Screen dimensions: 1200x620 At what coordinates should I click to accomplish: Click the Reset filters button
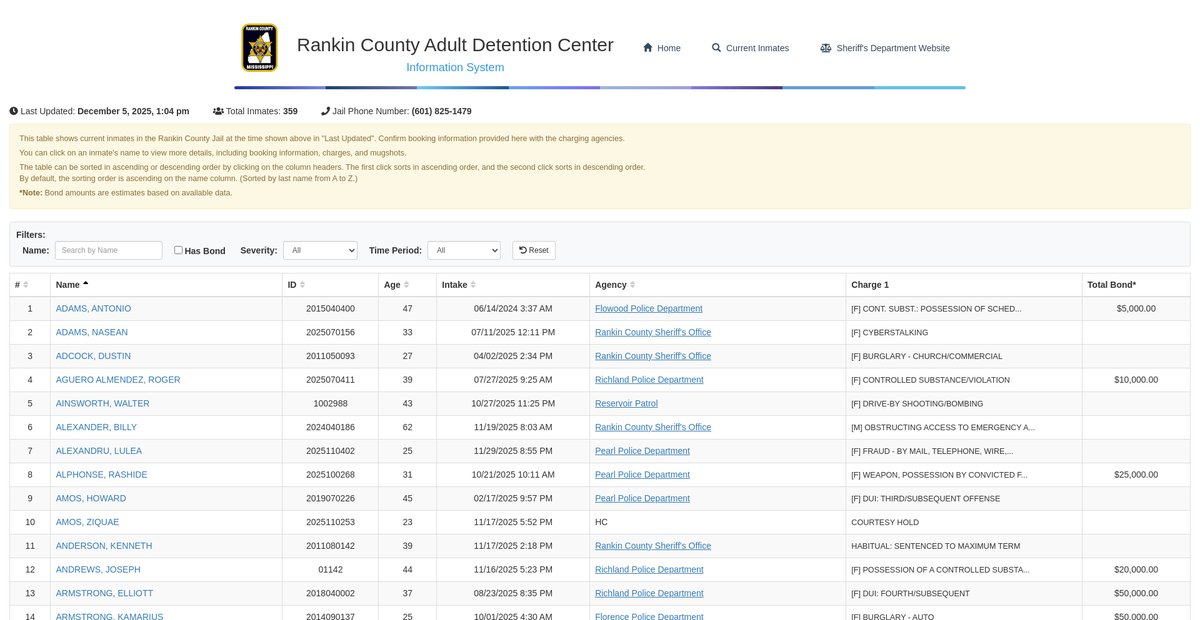click(534, 250)
